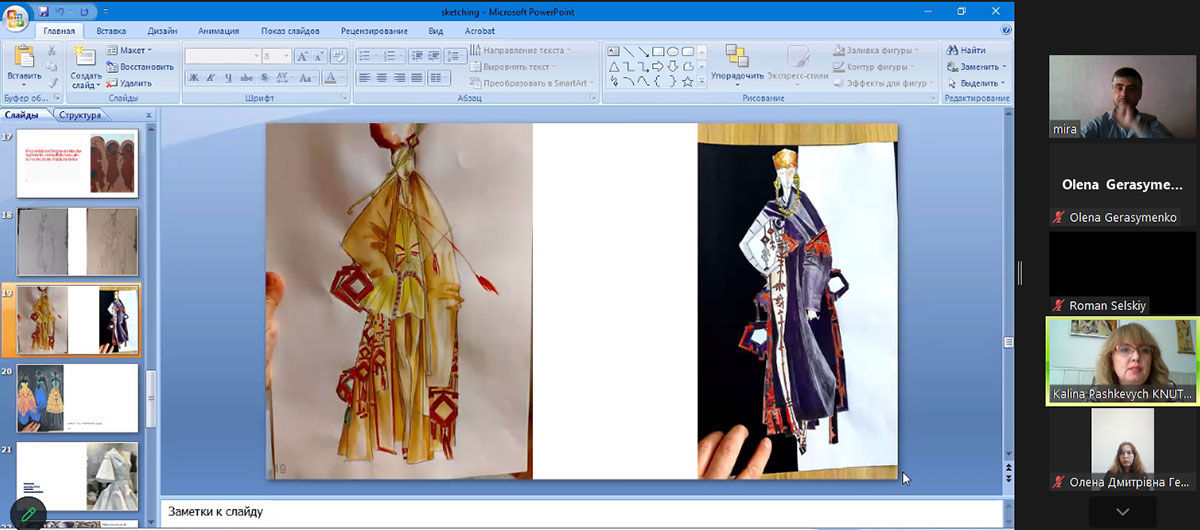Open the Вставка ribbon tab
1200x530 pixels.
coord(112,31)
